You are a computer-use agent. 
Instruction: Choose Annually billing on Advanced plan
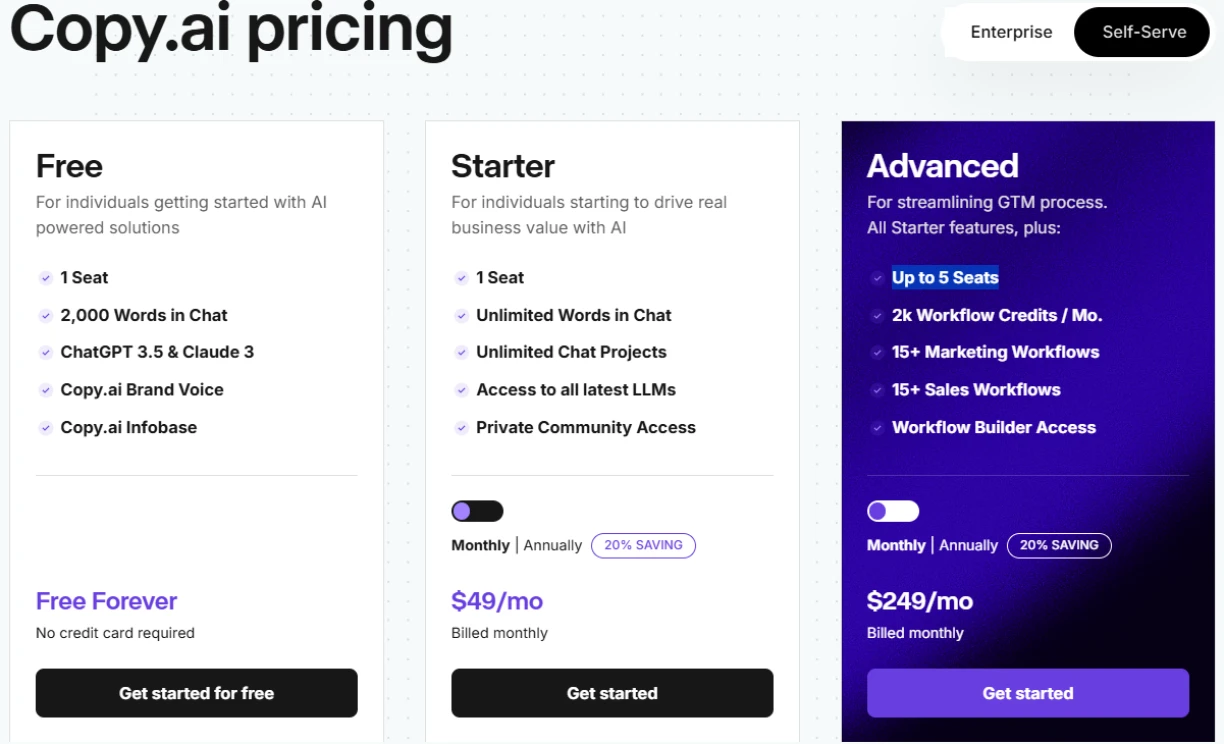point(968,545)
